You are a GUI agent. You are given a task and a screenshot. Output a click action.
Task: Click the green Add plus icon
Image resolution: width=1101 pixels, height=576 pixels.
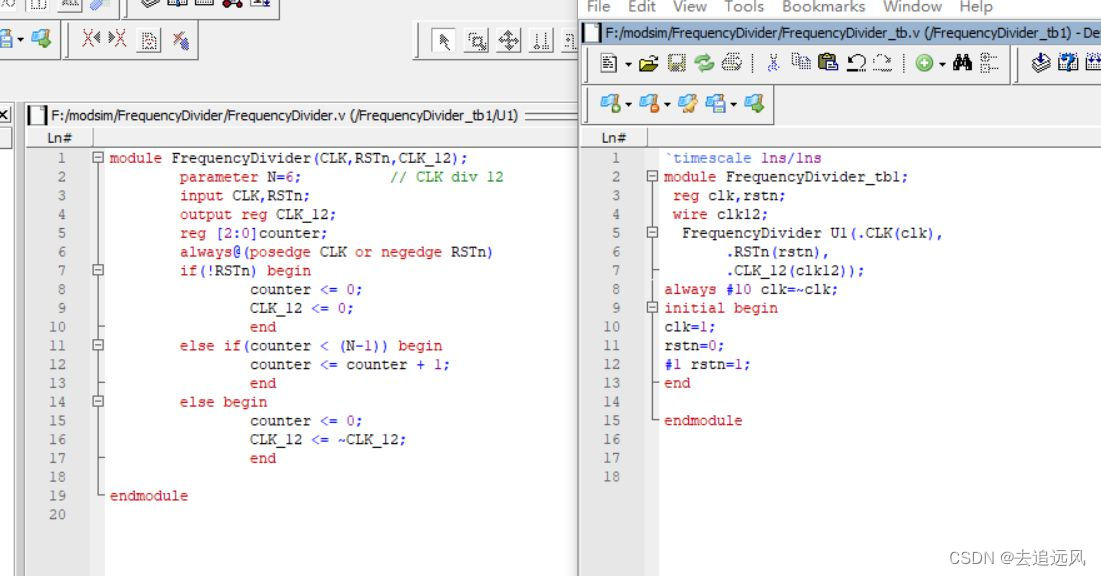pyautogui.click(x=924, y=63)
